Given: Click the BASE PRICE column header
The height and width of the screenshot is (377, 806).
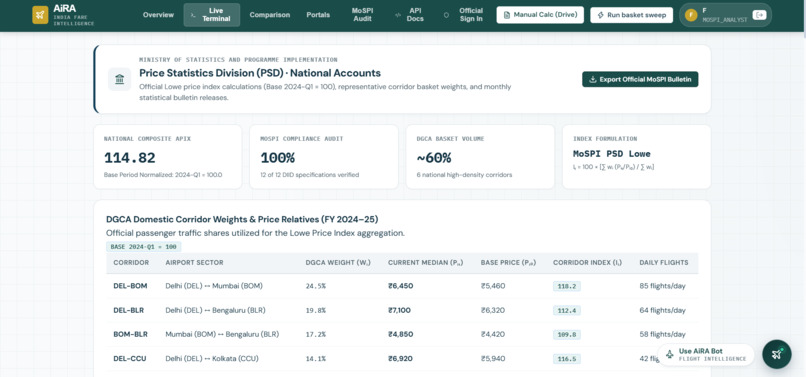Looking at the screenshot, I should (x=508, y=262).
